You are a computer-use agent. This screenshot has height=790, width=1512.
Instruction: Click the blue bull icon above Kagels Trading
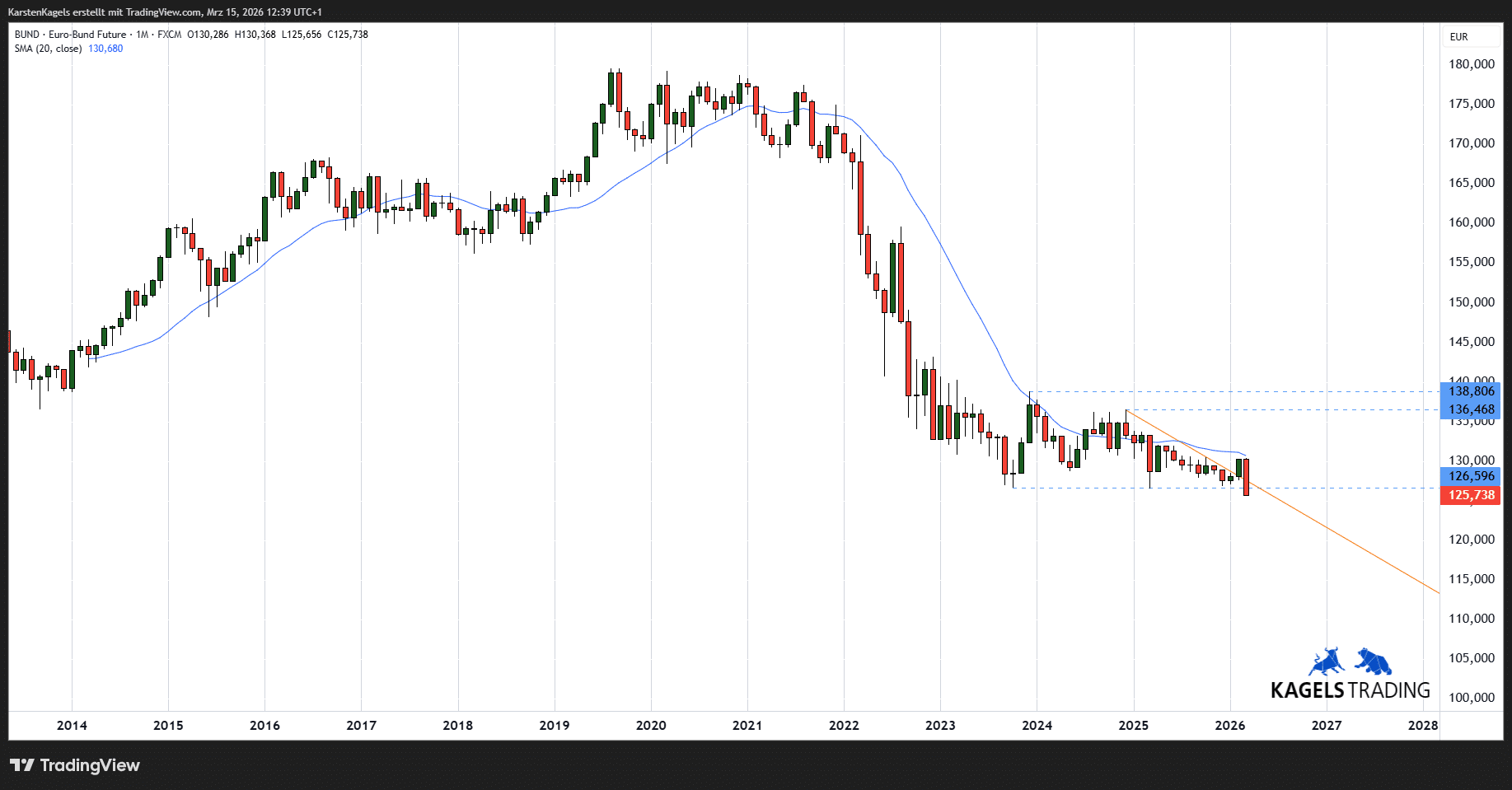1326,662
